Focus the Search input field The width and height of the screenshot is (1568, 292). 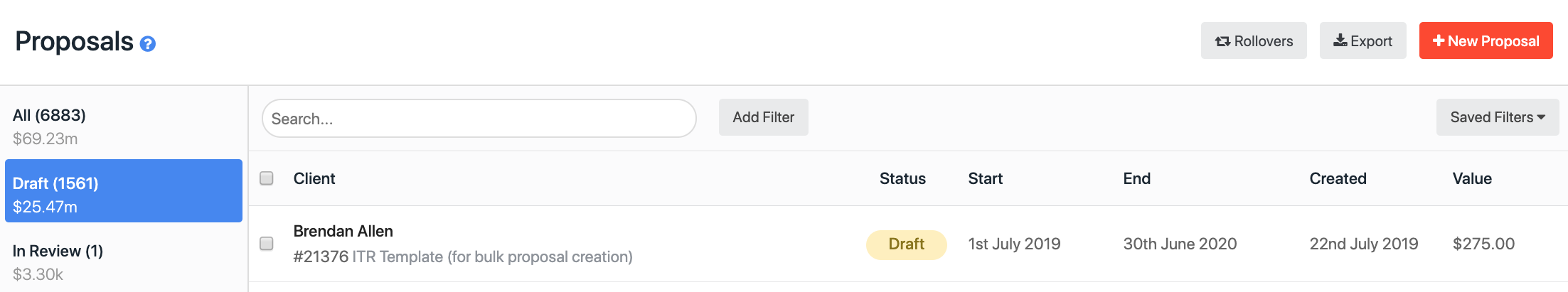pos(479,118)
